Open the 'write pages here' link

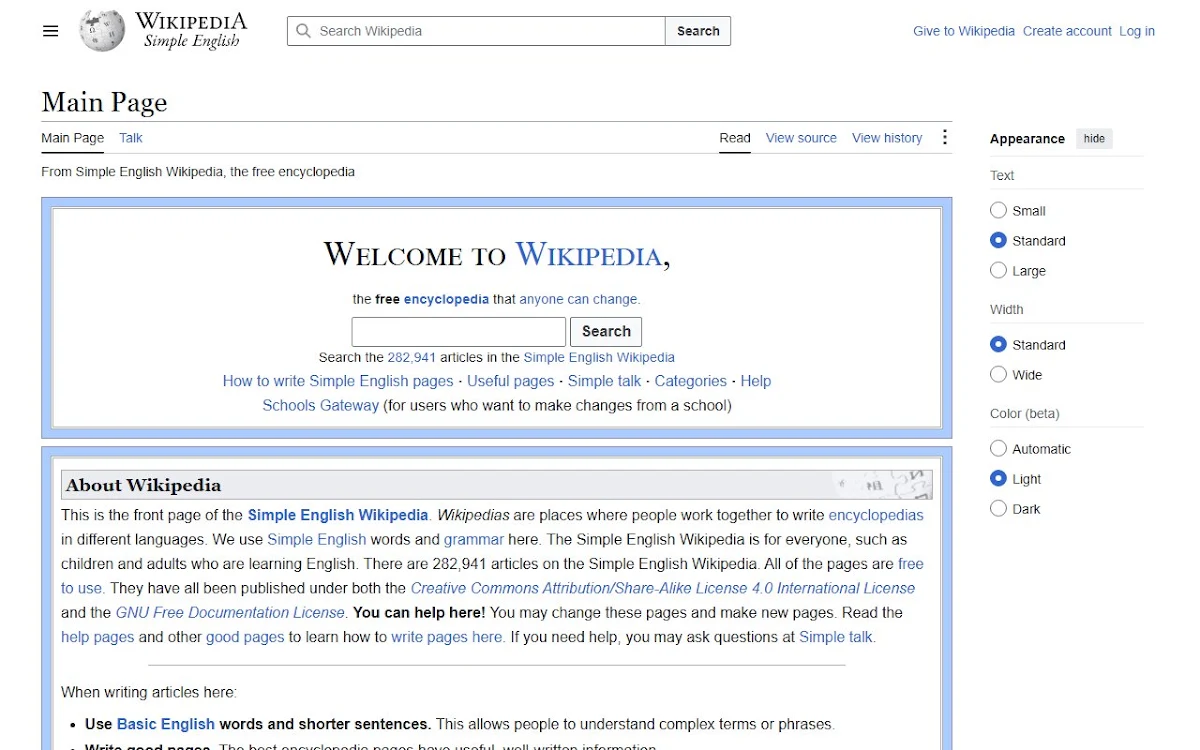[x=447, y=637]
